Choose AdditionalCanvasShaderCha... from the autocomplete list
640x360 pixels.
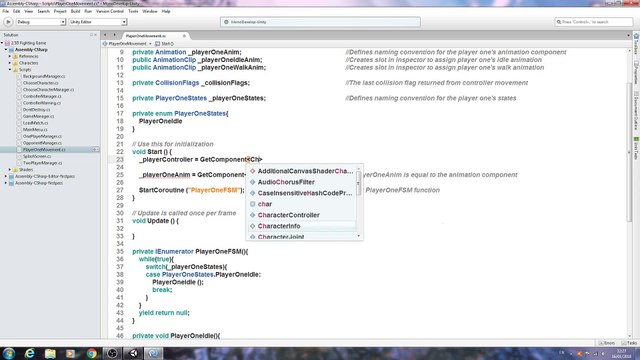pos(302,171)
